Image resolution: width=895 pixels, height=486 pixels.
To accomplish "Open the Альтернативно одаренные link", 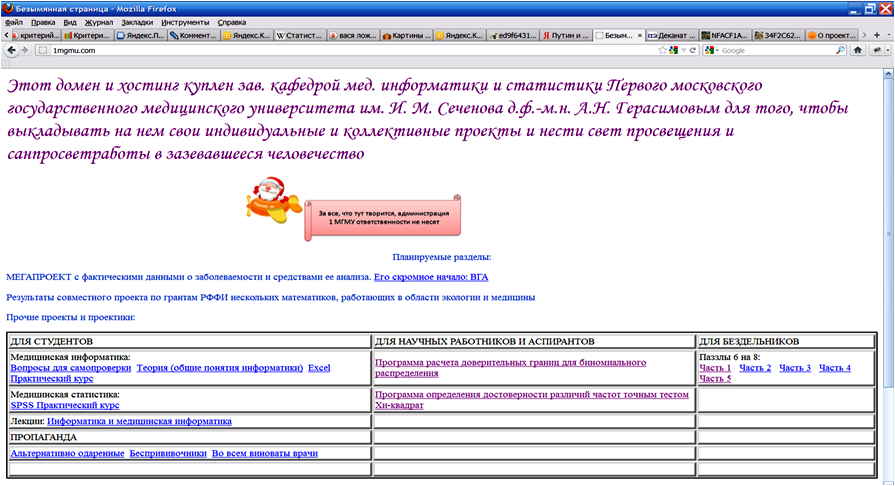I will pos(67,453).
